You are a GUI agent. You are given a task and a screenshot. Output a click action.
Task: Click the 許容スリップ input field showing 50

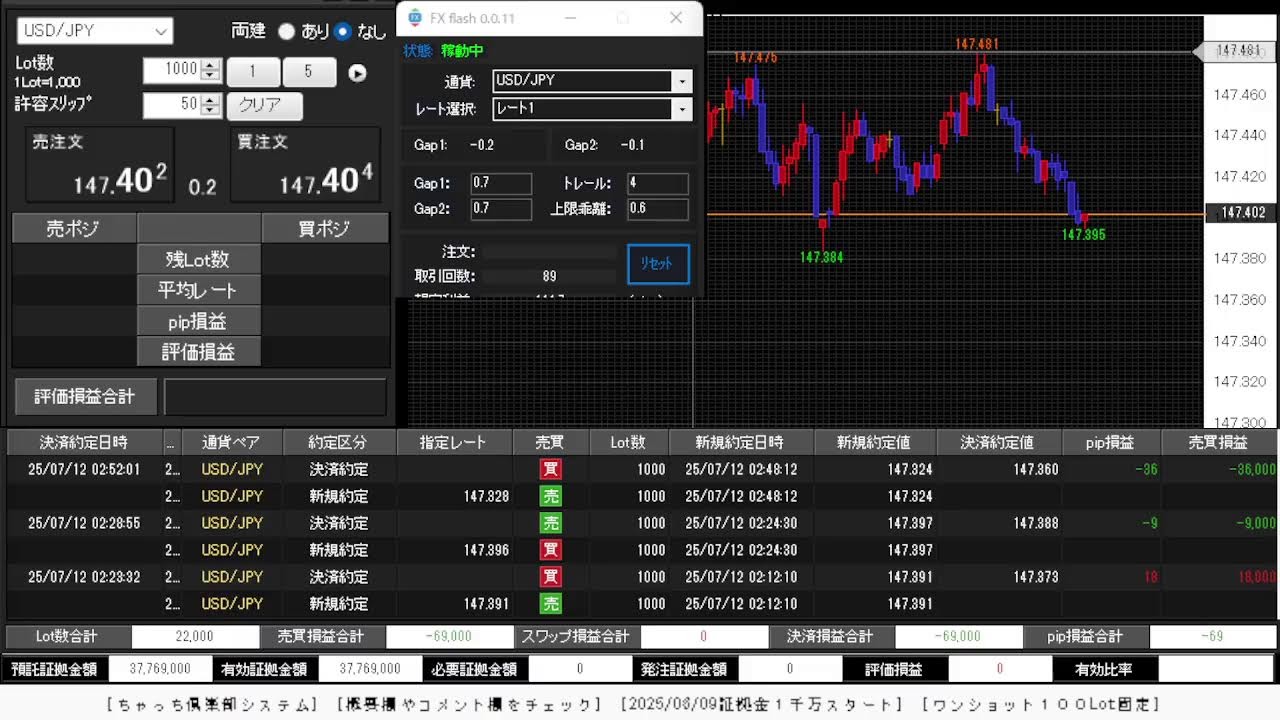[172, 105]
